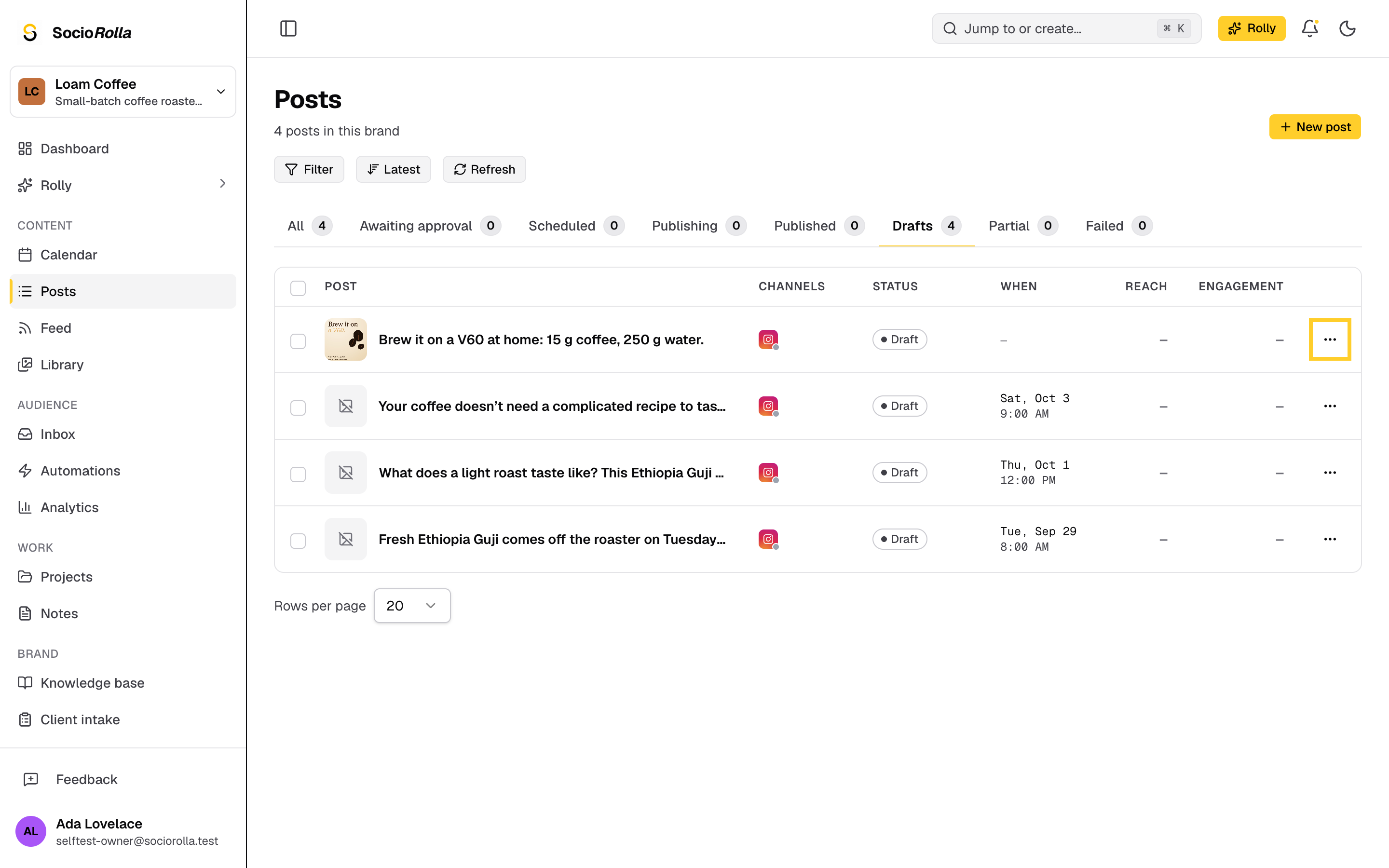Screen dimensions: 1389x868
Task: Click the New post button
Action: pyautogui.click(x=1314, y=127)
